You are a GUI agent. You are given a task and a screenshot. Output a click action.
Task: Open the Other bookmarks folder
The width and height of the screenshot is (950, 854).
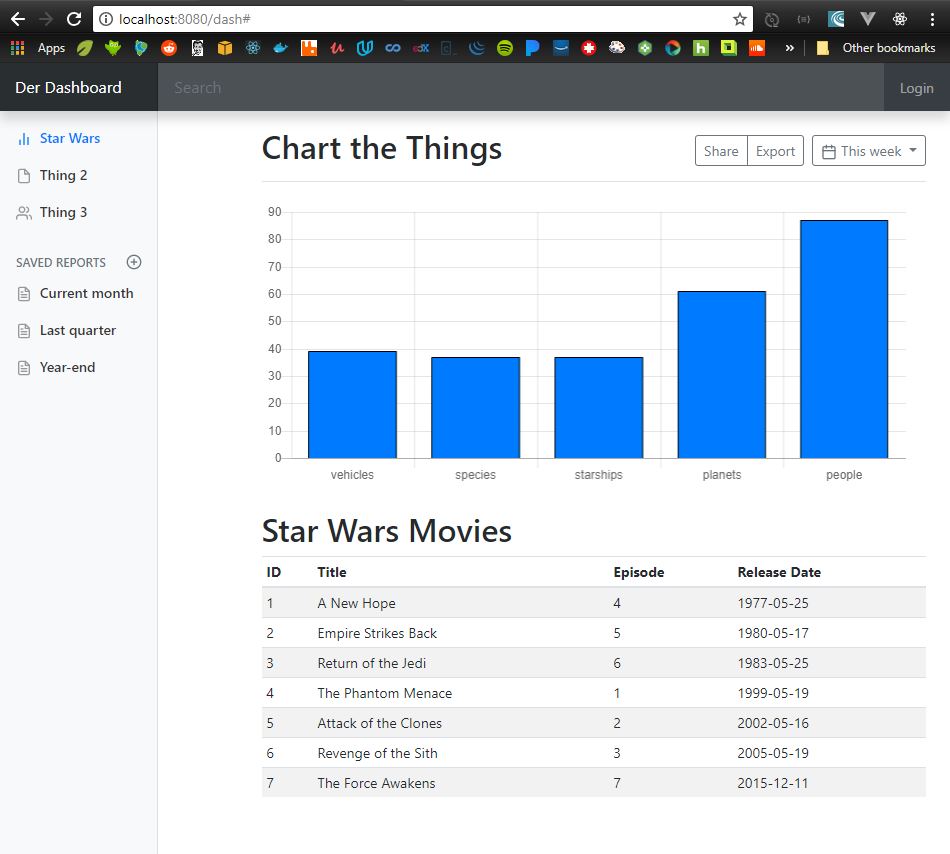click(876, 48)
